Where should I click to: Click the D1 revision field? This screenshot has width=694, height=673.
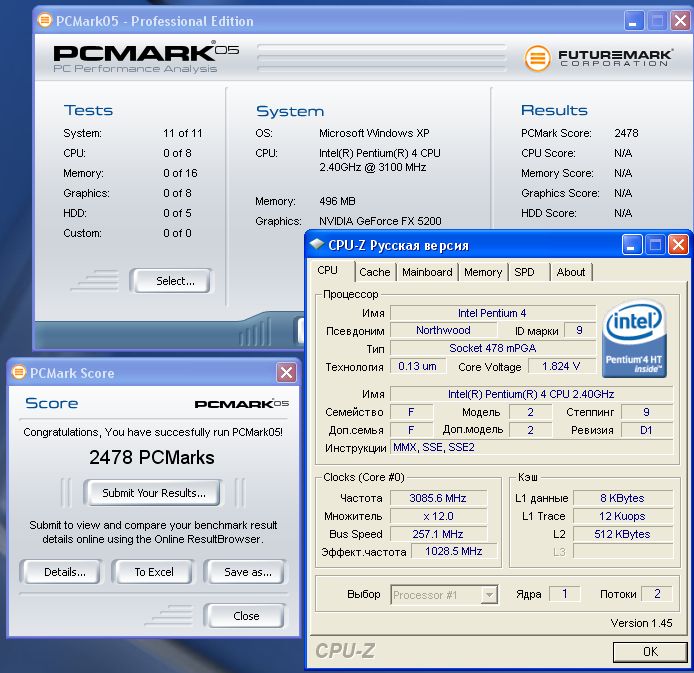(647, 430)
